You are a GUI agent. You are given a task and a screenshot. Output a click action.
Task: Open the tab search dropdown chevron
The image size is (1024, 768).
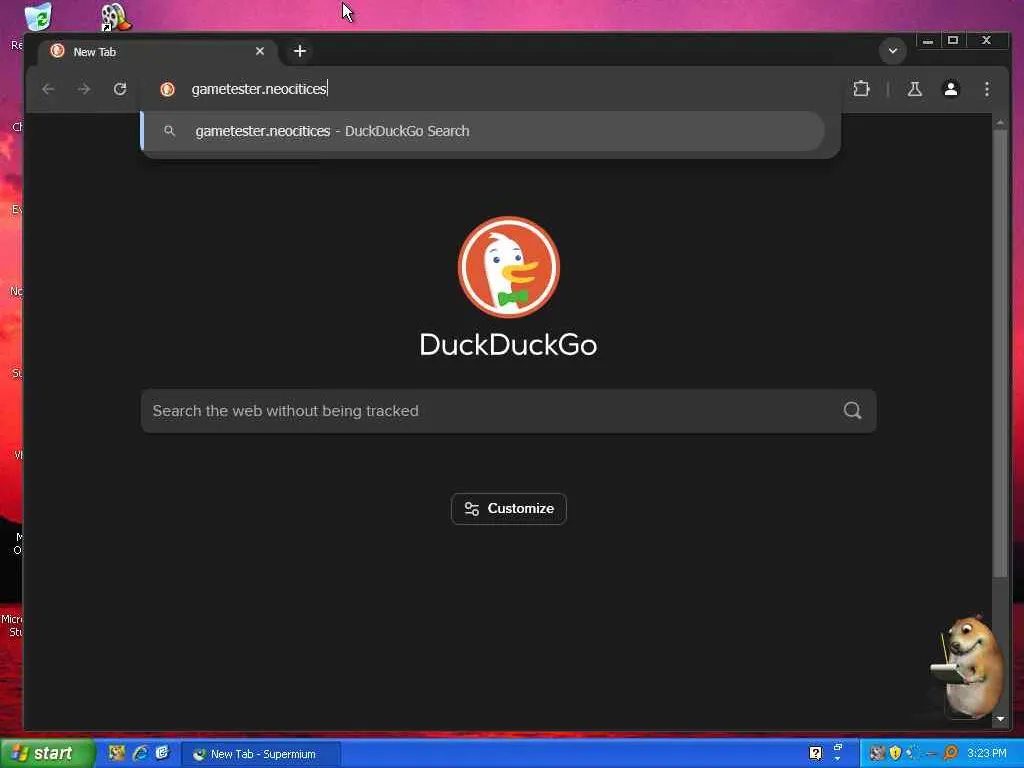click(893, 51)
